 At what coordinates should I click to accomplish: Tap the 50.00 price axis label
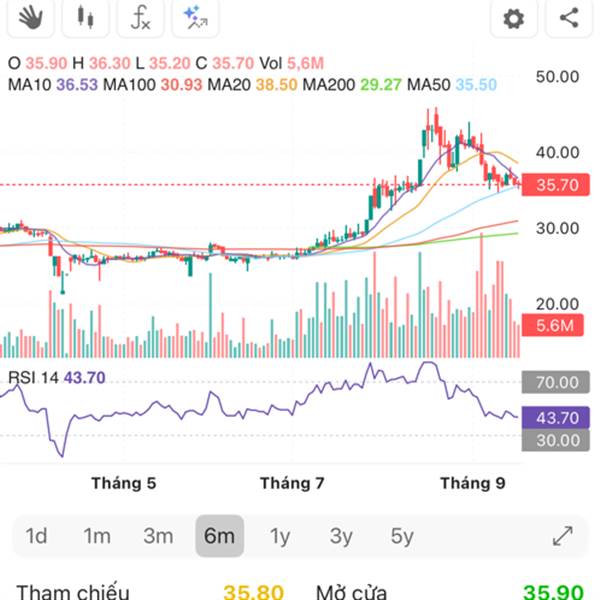click(x=557, y=77)
